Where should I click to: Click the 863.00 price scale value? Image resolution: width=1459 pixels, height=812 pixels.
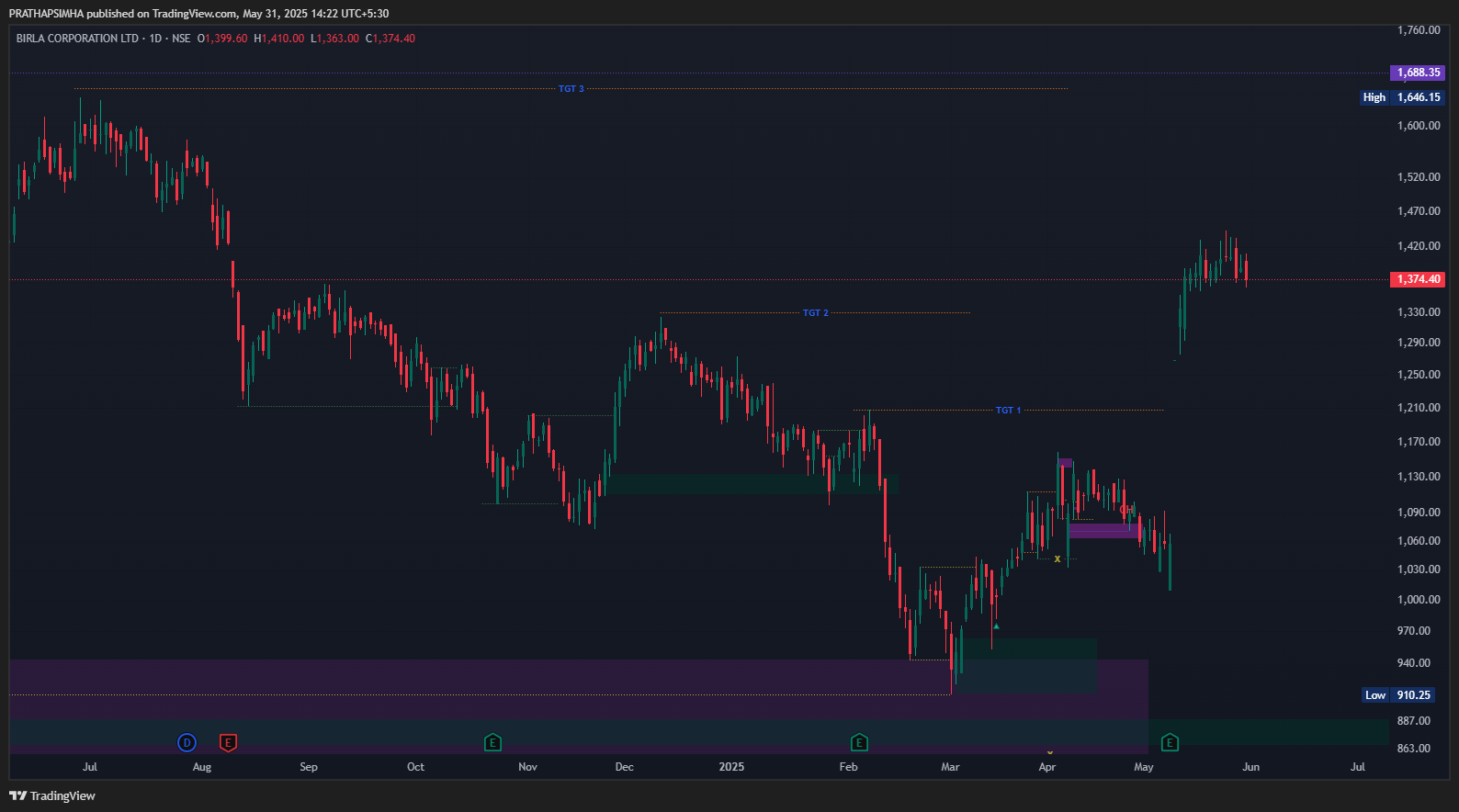pos(1414,749)
